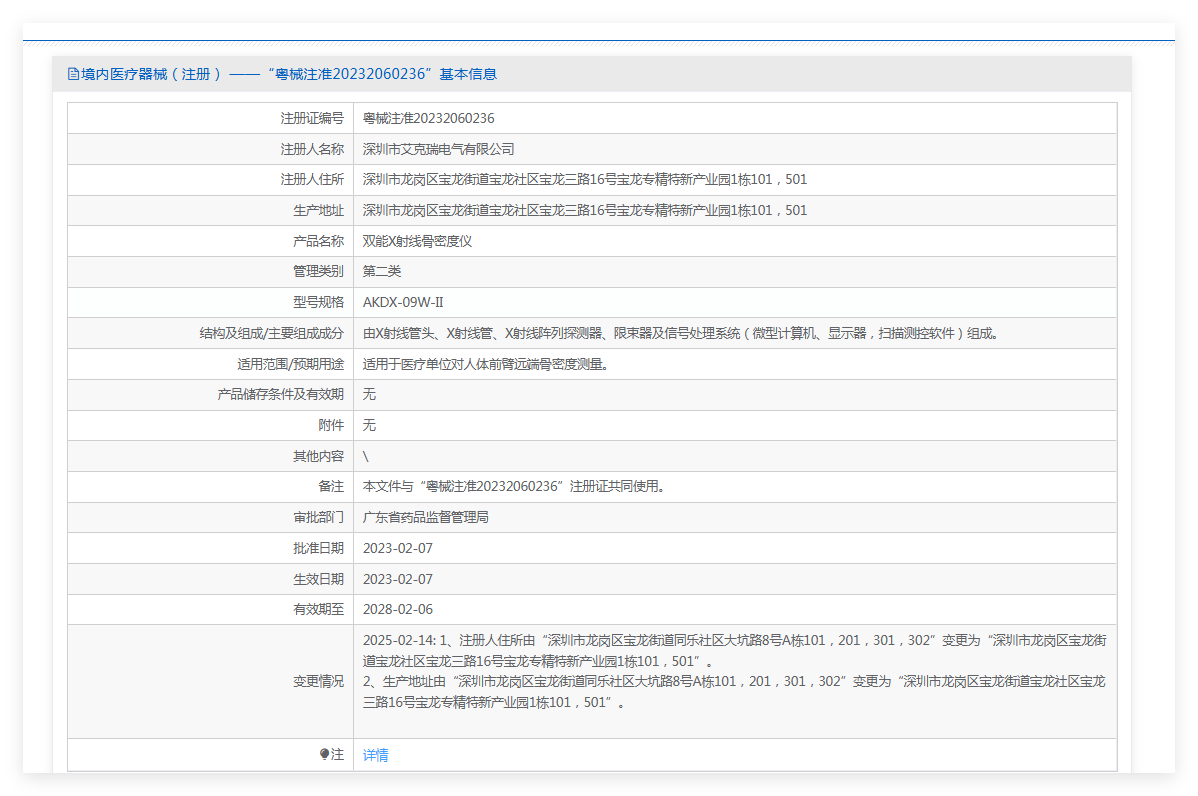Click registrant name 深圳市艾克瑞电气有限公司
The height and width of the screenshot is (796, 1198).
pos(438,149)
